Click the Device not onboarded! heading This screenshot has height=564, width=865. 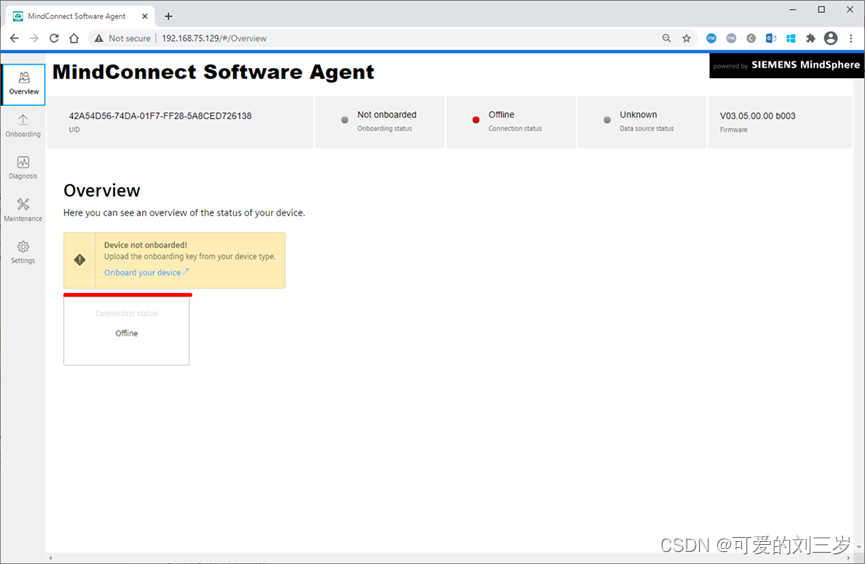pos(146,245)
